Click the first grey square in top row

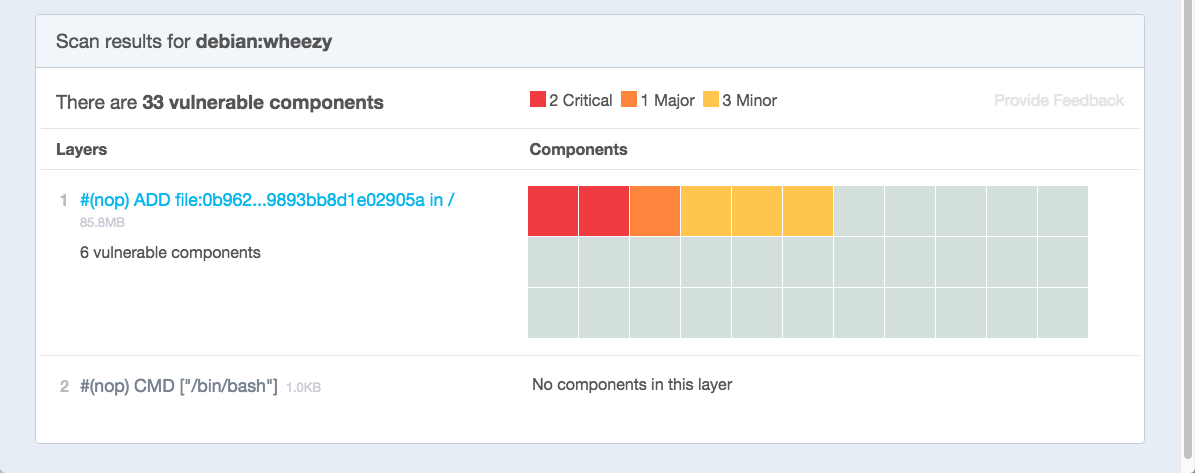pos(859,210)
